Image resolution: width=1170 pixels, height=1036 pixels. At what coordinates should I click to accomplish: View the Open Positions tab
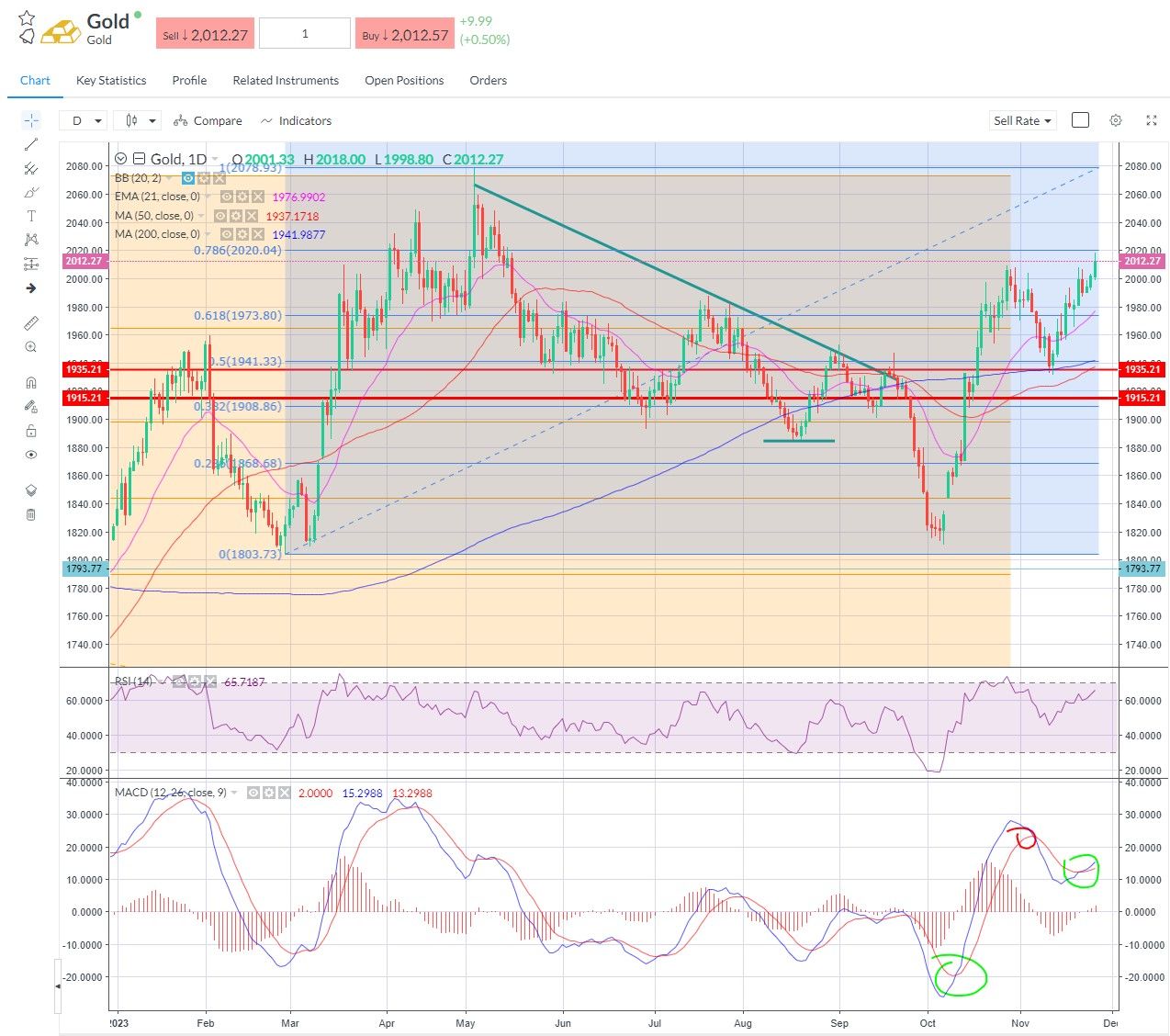[x=404, y=81]
